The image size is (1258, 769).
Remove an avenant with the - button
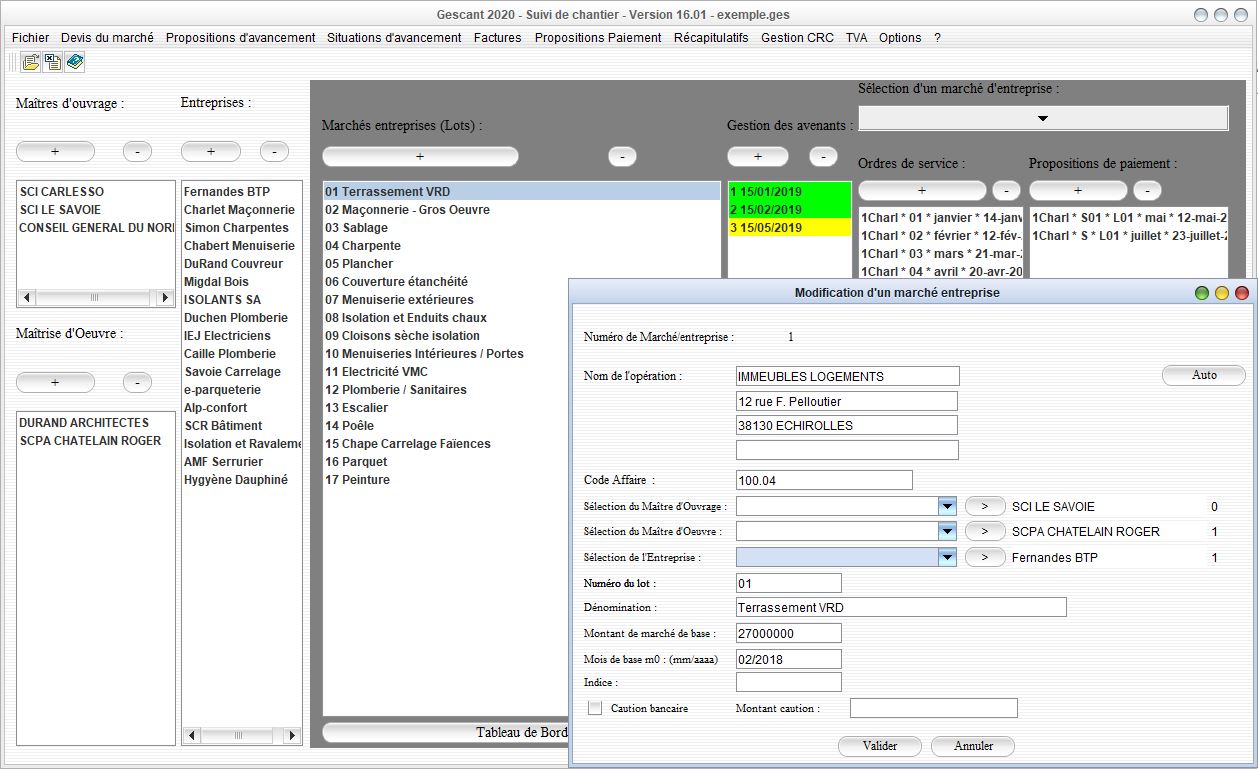click(x=823, y=156)
